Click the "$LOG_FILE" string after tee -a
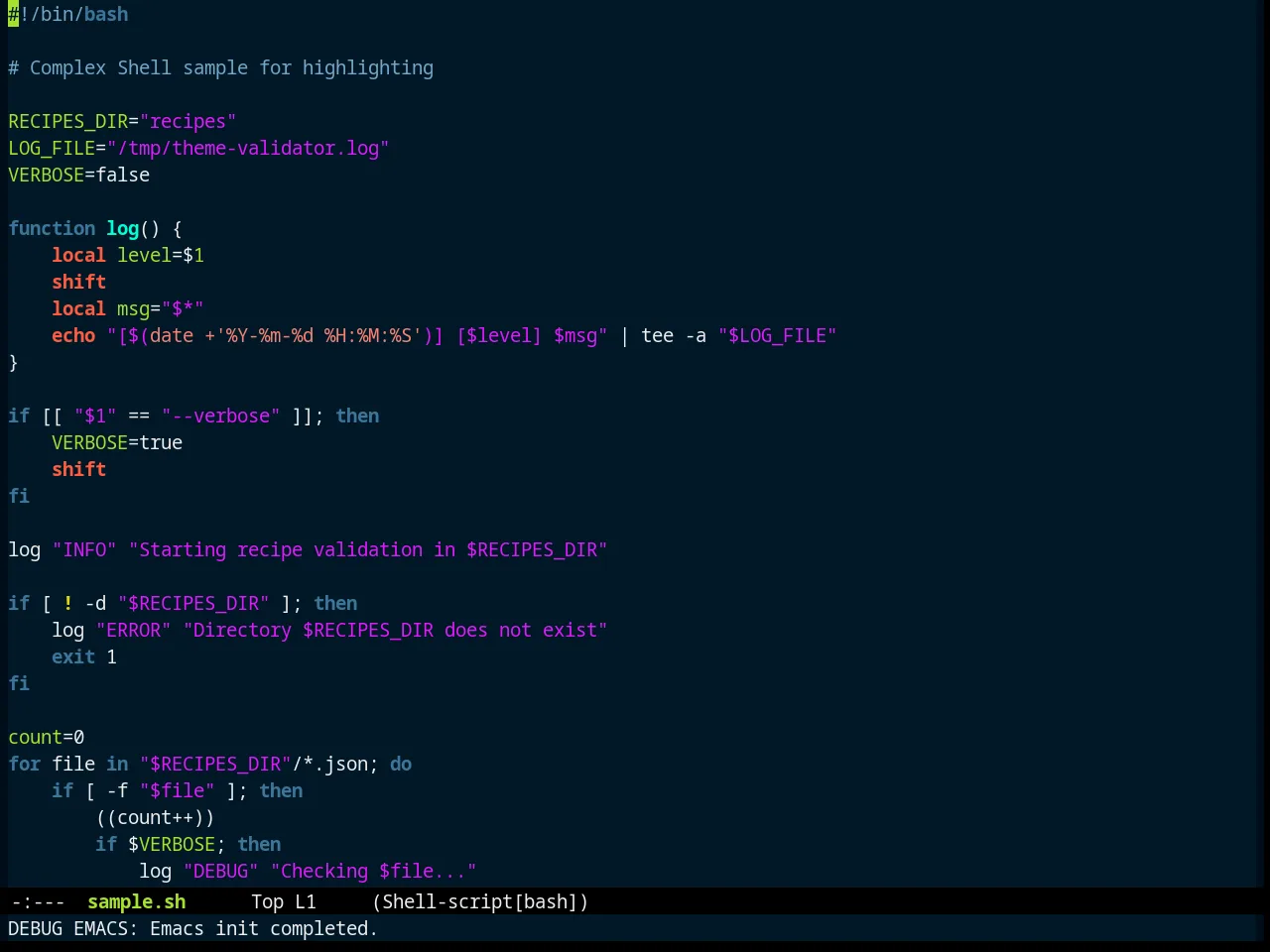1270x952 pixels. (x=778, y=335)
